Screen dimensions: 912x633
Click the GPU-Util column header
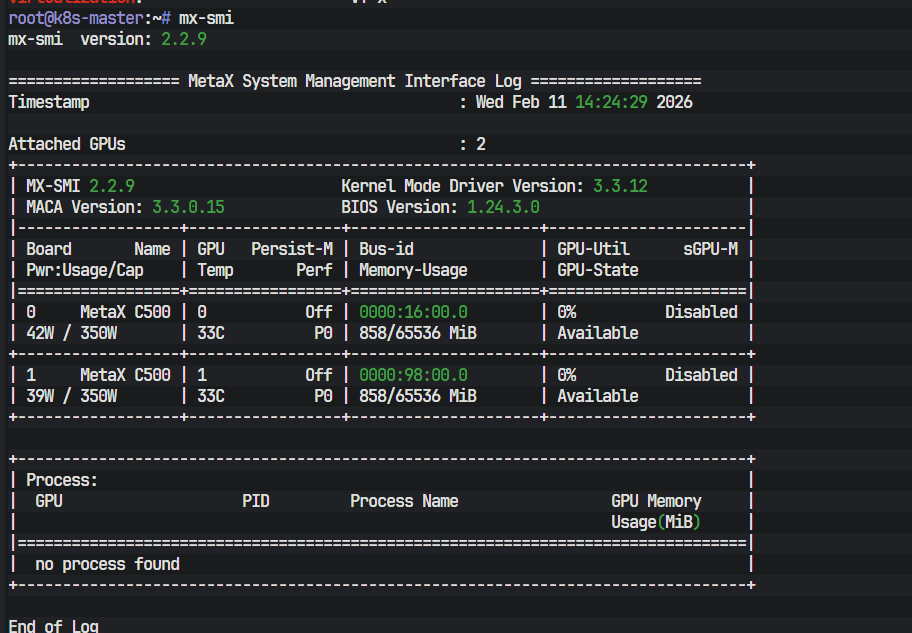(x=593, y=249)
